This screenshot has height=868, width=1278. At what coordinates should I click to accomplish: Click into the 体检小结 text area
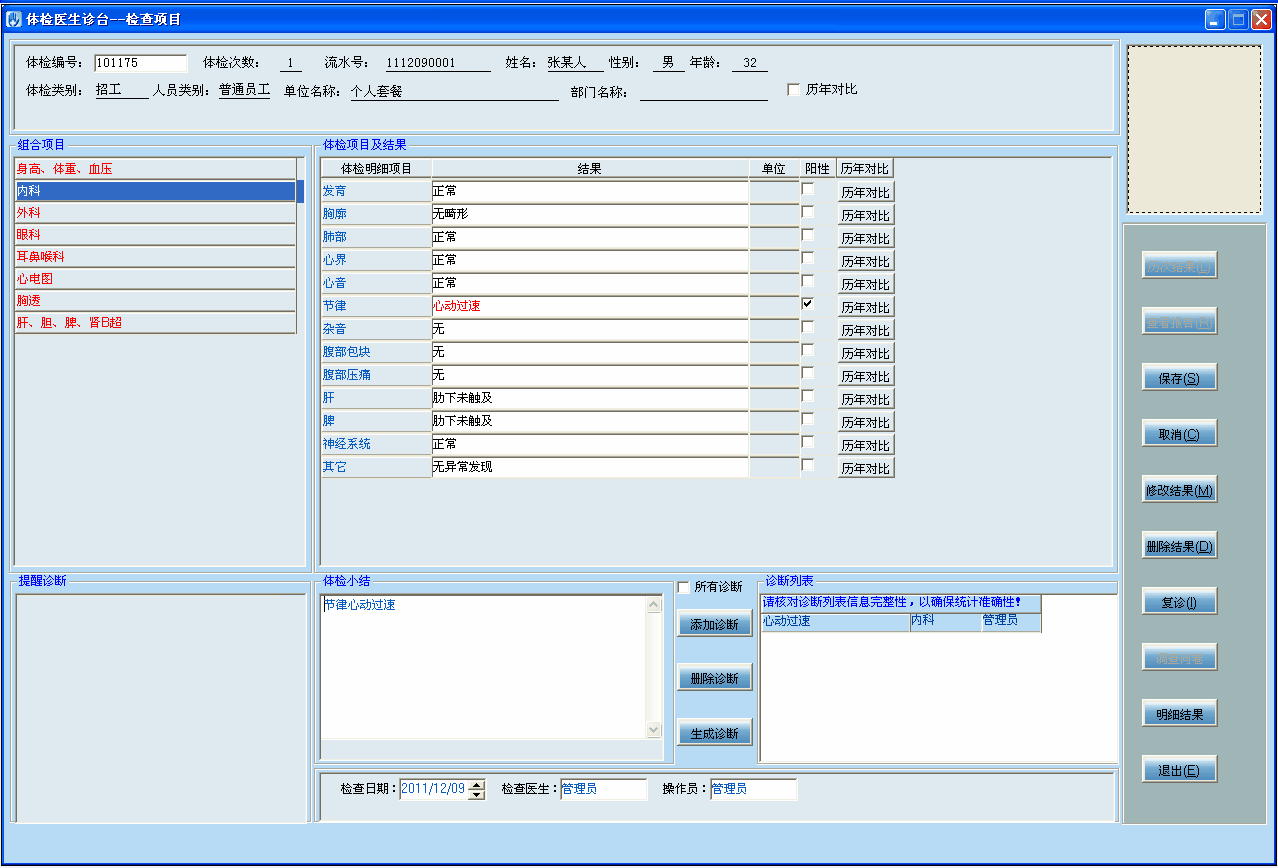(484, 666)
